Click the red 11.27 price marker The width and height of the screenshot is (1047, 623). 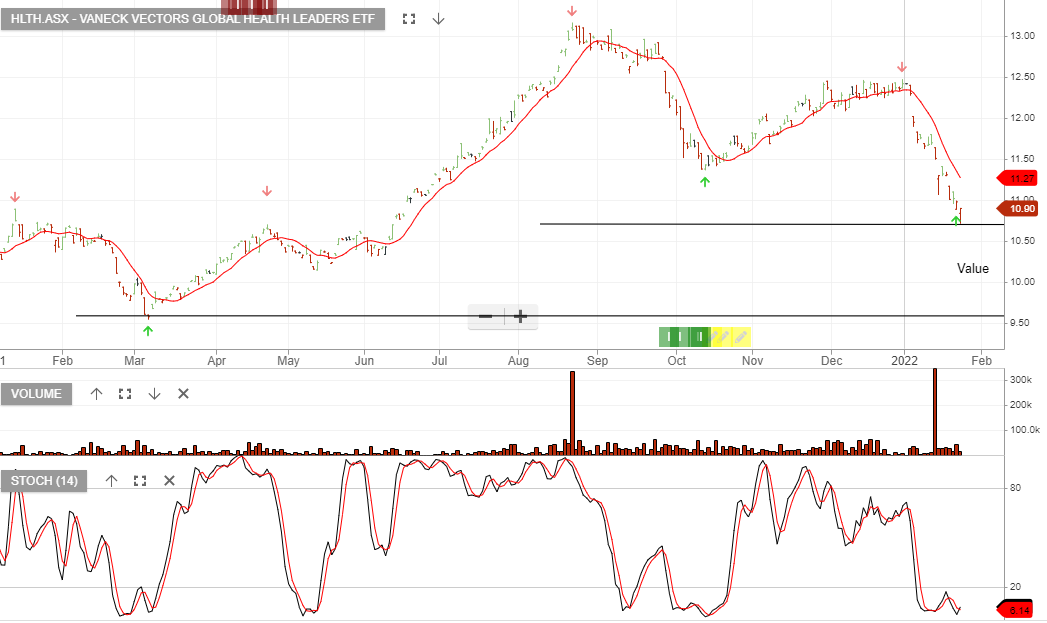pyautogui.click(x=1018, y=178)
